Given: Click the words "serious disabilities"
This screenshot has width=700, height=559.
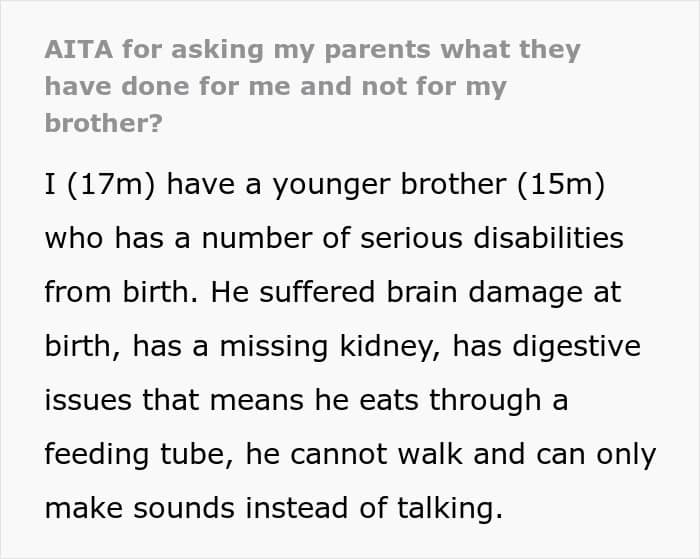Looking at the screenshot, I should click(492, 238).
